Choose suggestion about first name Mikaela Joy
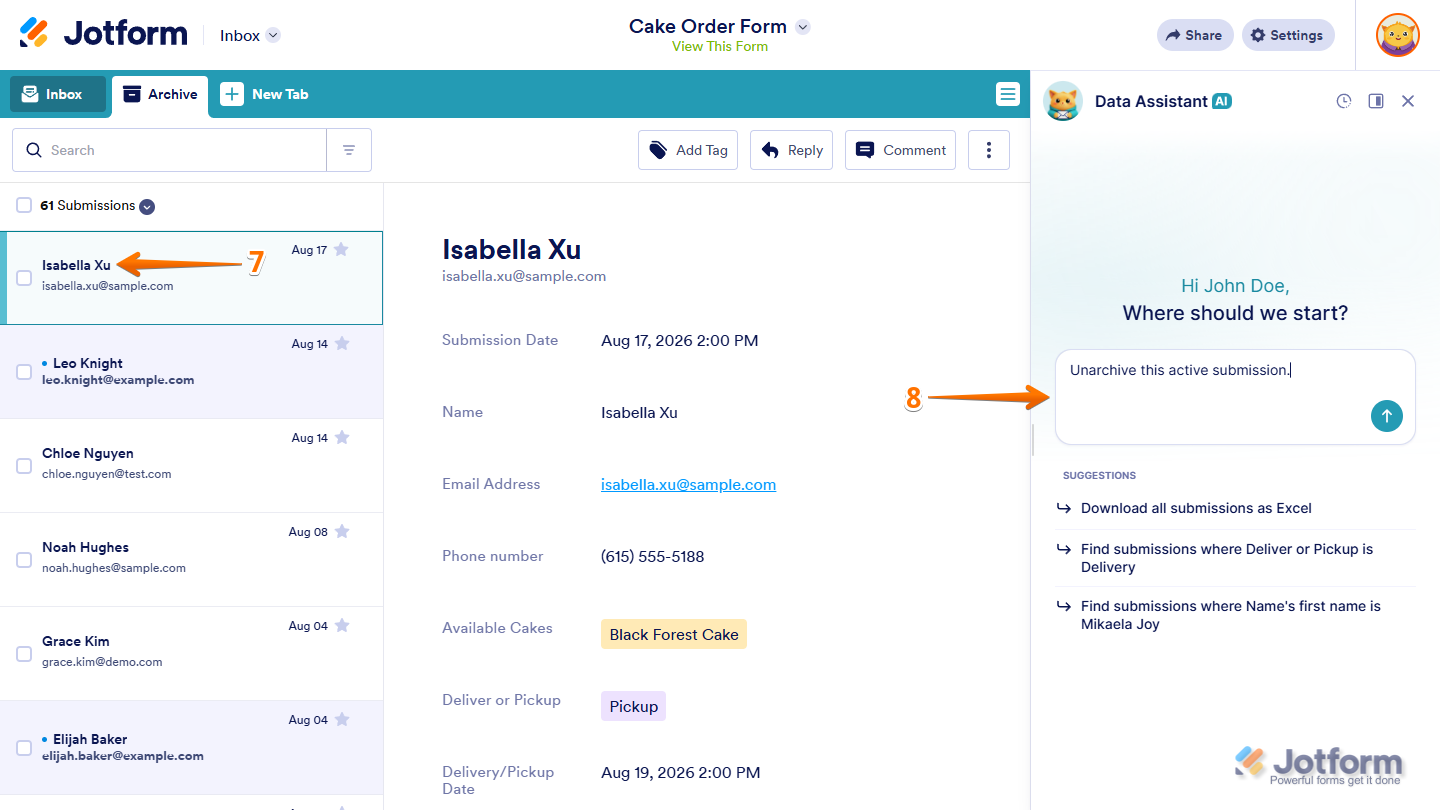 tap(1235, 615)
